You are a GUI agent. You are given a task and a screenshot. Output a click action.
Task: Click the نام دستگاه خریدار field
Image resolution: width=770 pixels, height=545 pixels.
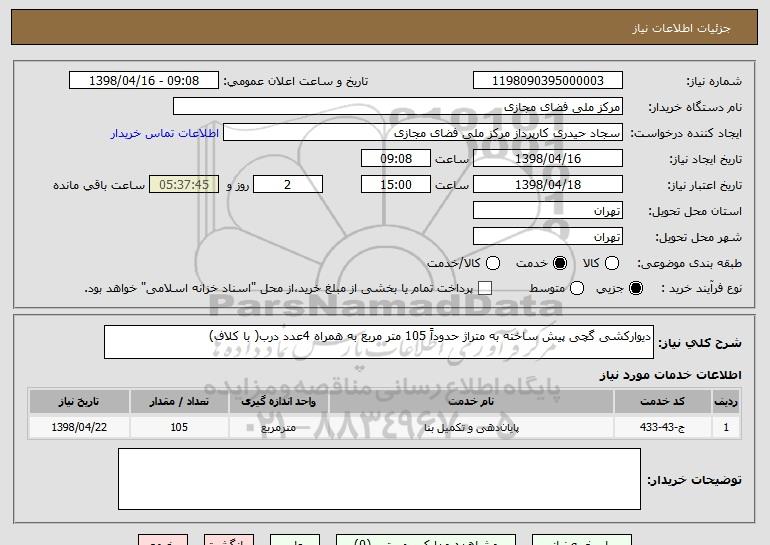click(398, 107)
